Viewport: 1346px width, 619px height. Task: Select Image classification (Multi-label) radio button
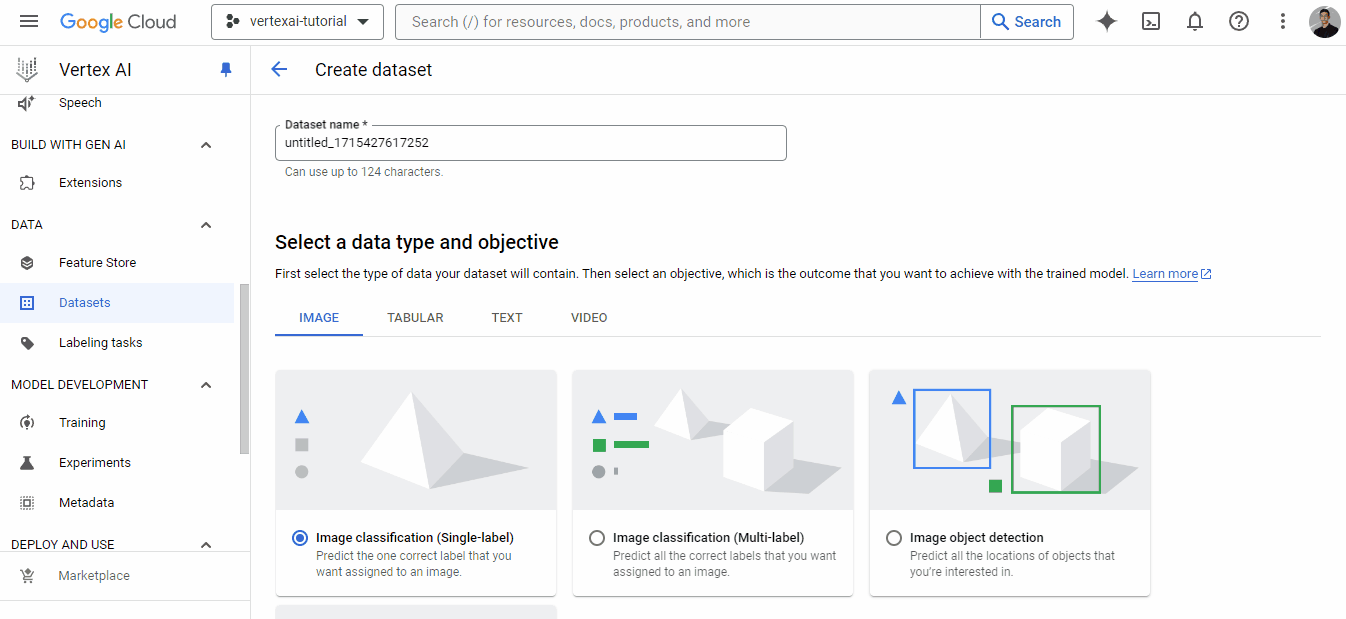coord(597,538)
